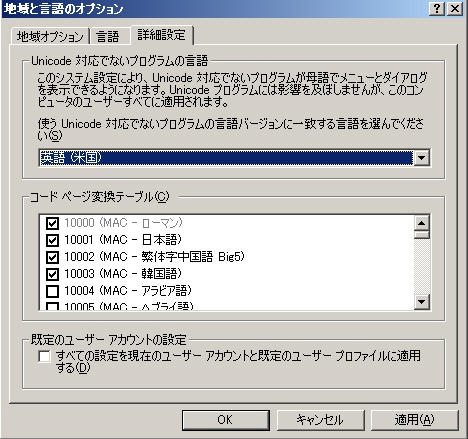
Task: Open the 英語 (米国) language dropdown arrow
Action: coord(422,158)
